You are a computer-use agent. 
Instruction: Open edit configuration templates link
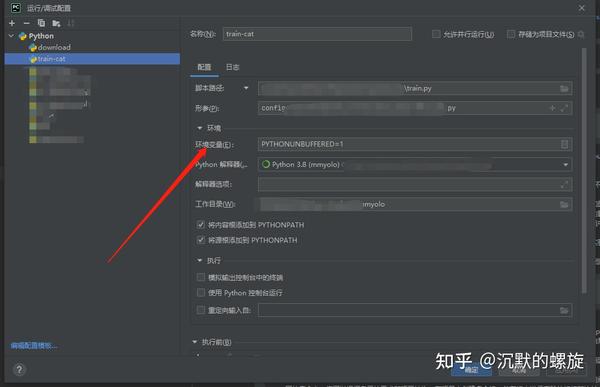34,346
